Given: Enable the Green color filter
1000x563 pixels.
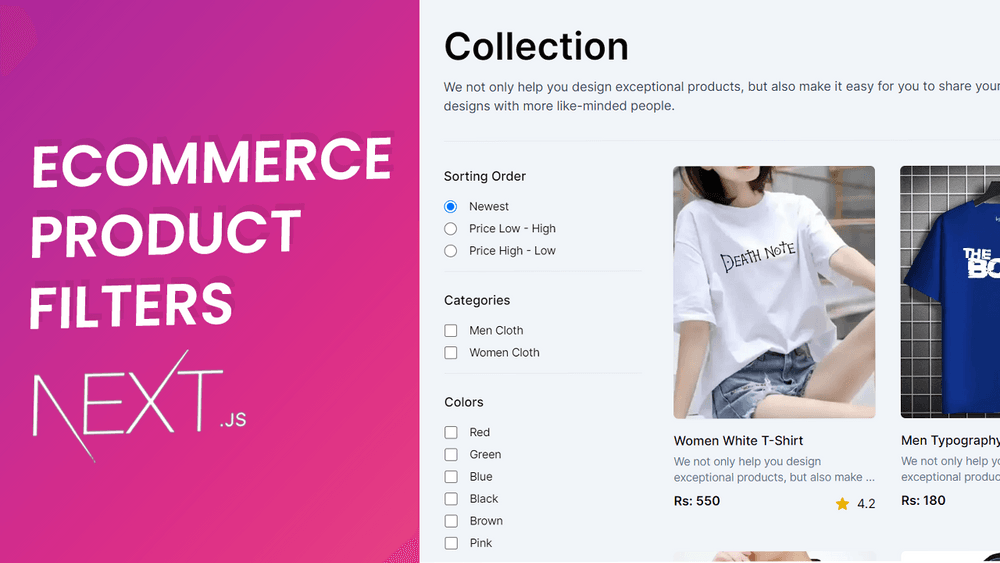Looking at the screenshot, I should coord(451,455).
